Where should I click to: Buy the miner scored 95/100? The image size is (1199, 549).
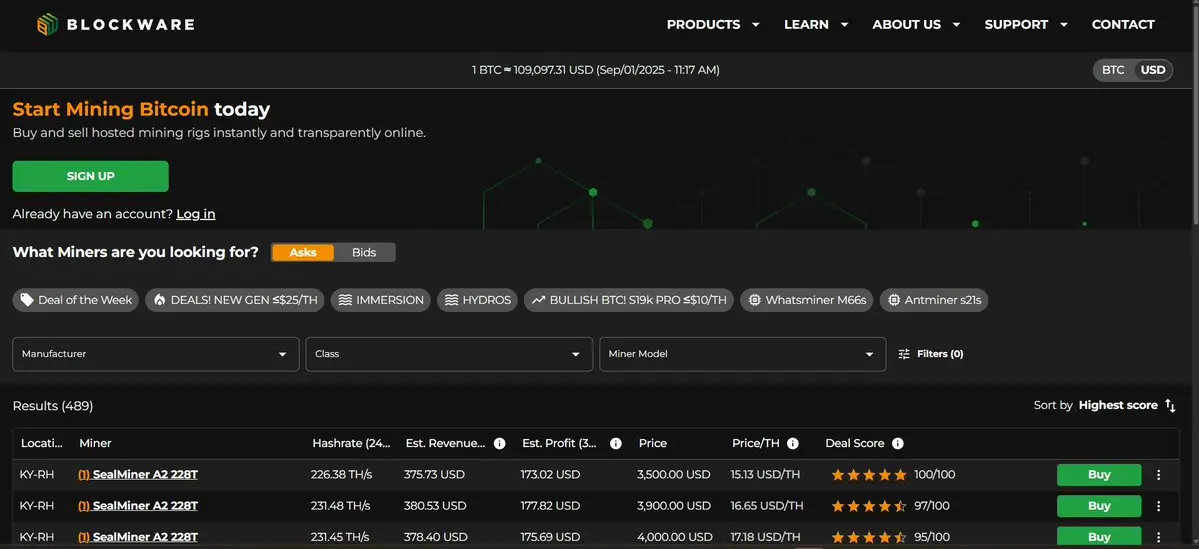click(x=1099, y=537)
